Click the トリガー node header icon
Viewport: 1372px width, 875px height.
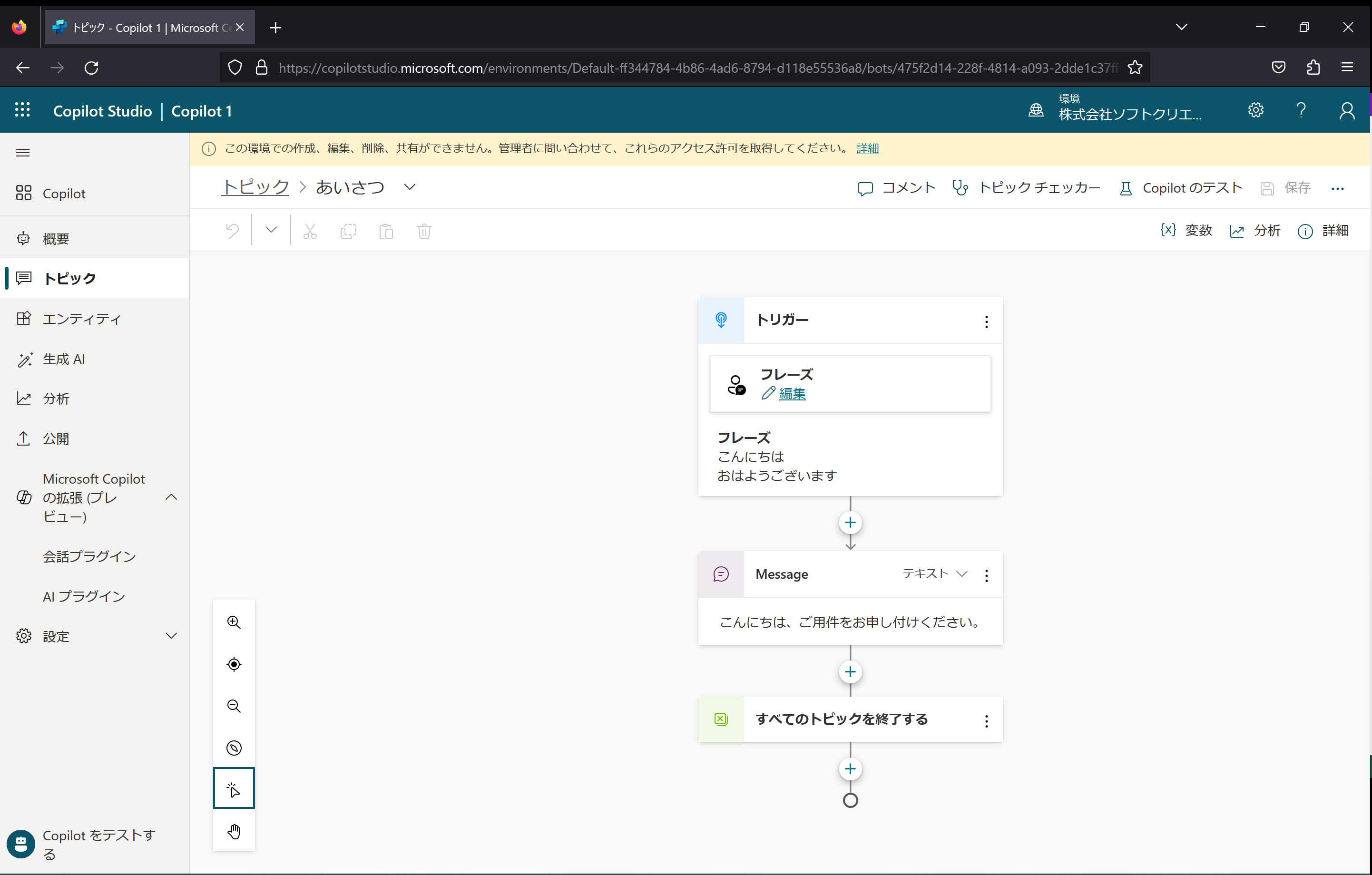pyautogui.click(x=721, y=320)
